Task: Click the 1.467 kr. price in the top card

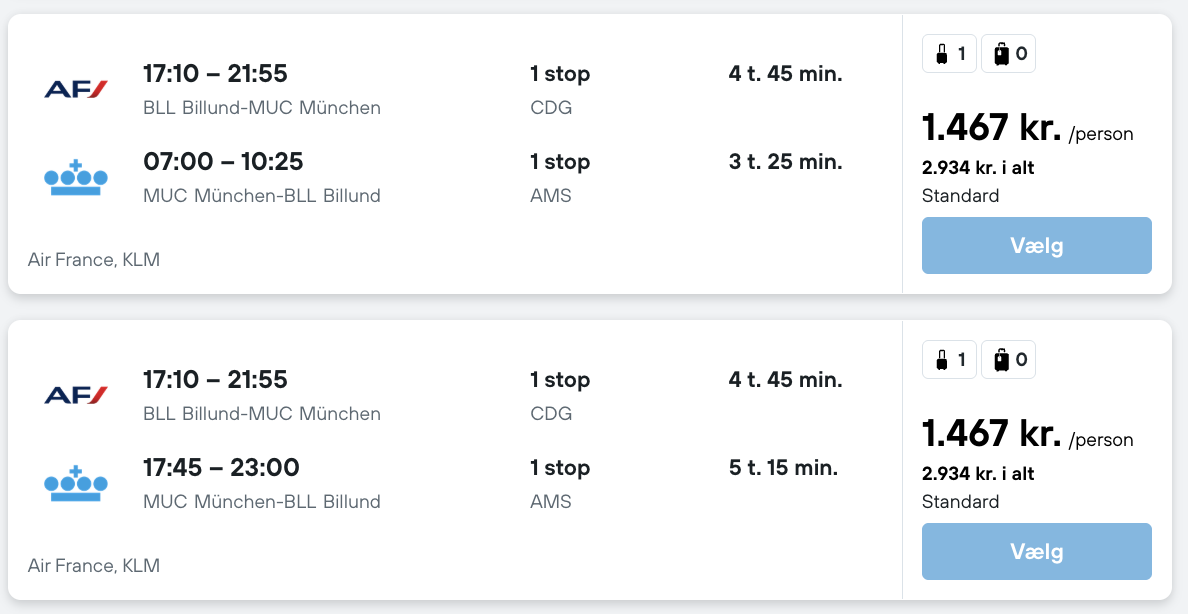Action: pos(990,128)
